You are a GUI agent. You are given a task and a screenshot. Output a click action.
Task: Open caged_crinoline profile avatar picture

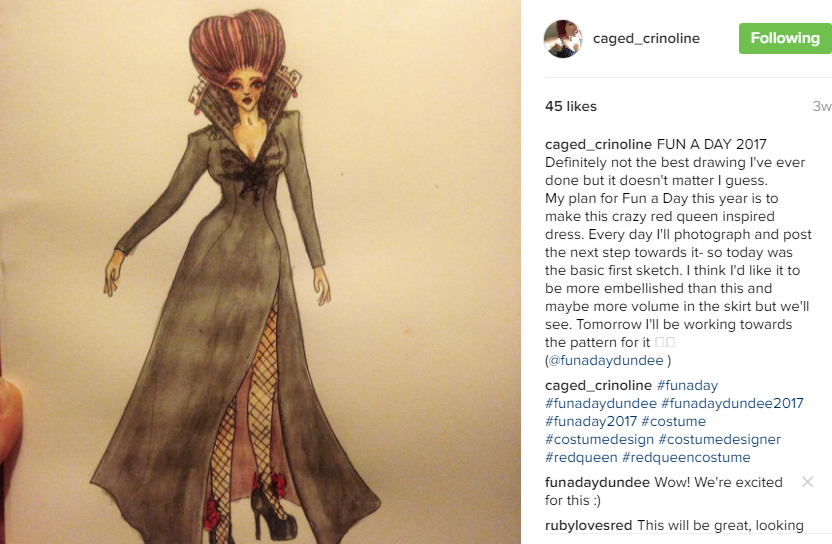pos(563,39)
